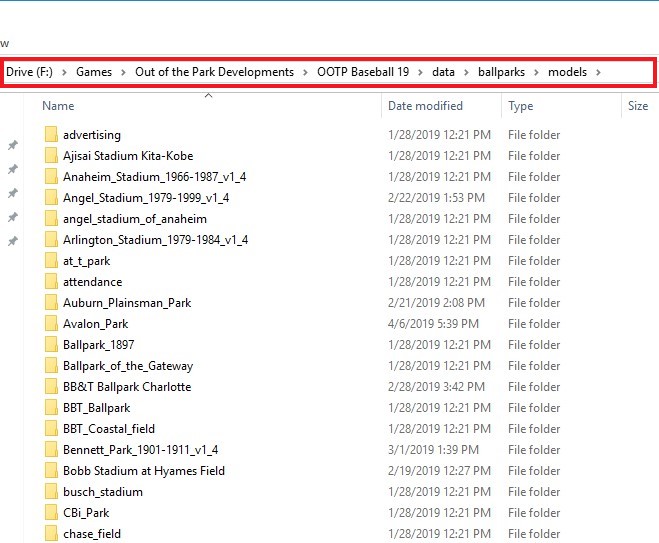Select the Ballpark_of_the_Gateway folder
This screenshot has height=543, width=659.
(127, 366)
